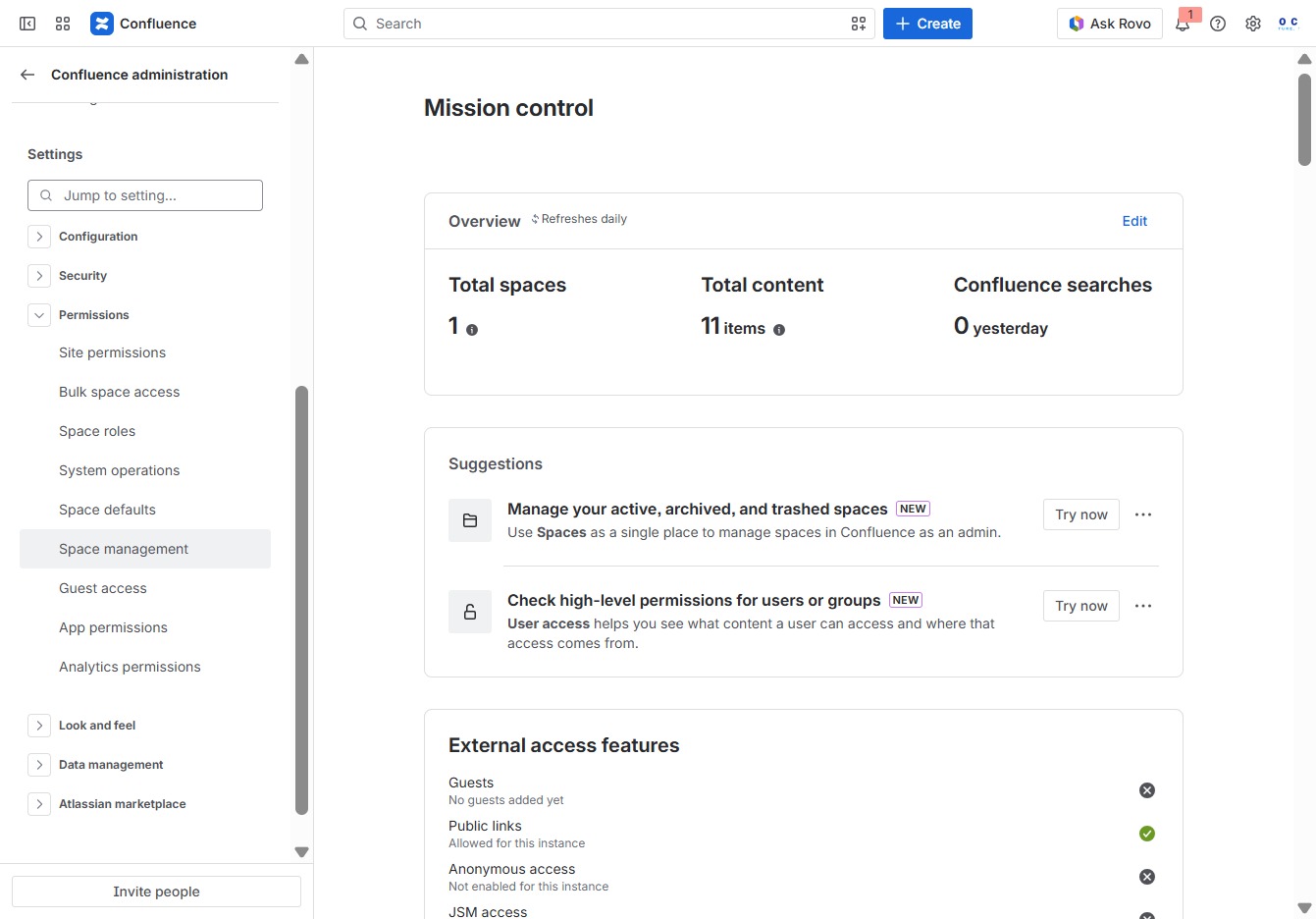
Task: Open System operations
Action: [145, 470]
